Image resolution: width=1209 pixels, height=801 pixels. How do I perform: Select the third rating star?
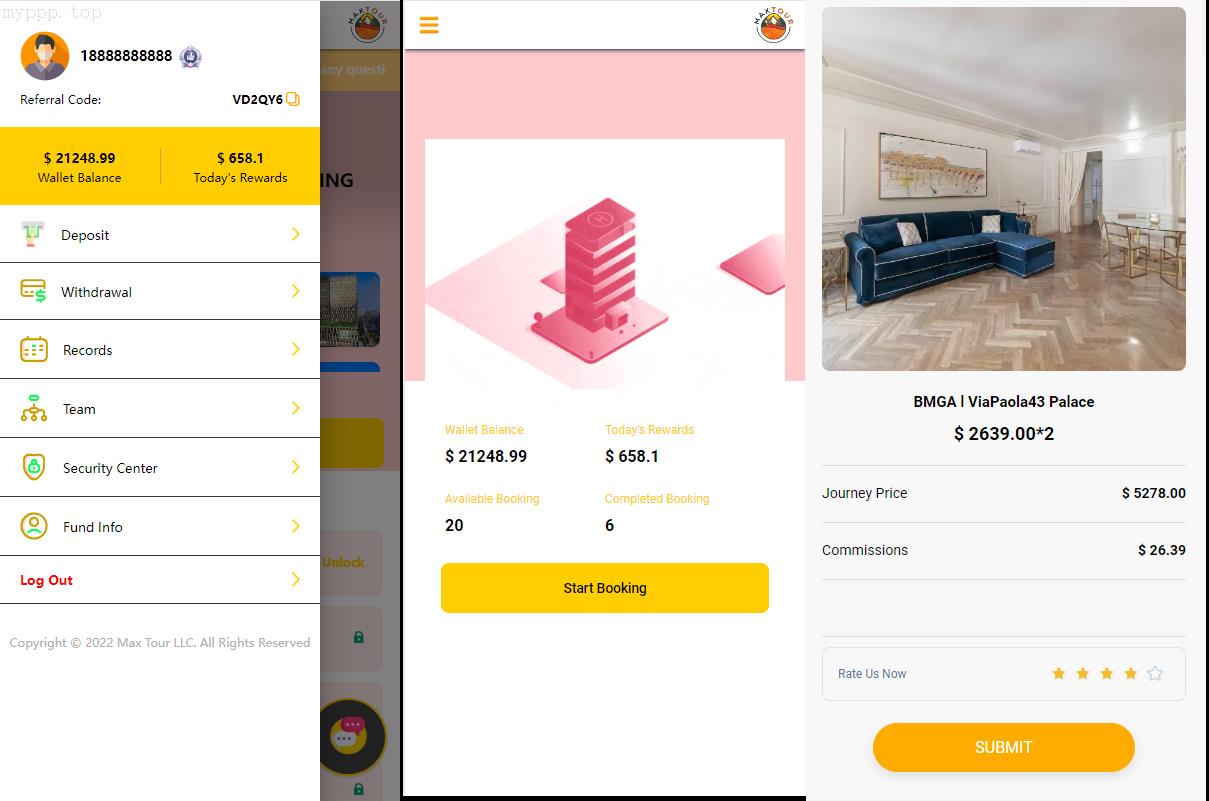click(1107, 674)
